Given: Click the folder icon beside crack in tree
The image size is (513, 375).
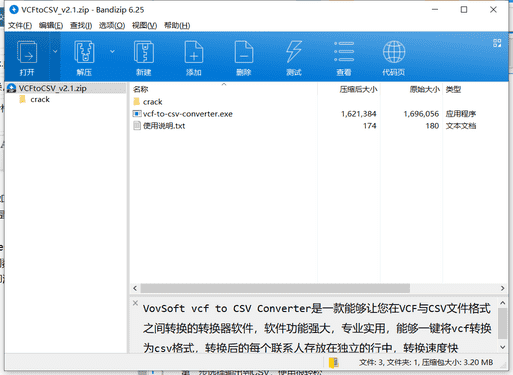Looking at the screenshot, I should pyautogui.click(x=23, y=99).
